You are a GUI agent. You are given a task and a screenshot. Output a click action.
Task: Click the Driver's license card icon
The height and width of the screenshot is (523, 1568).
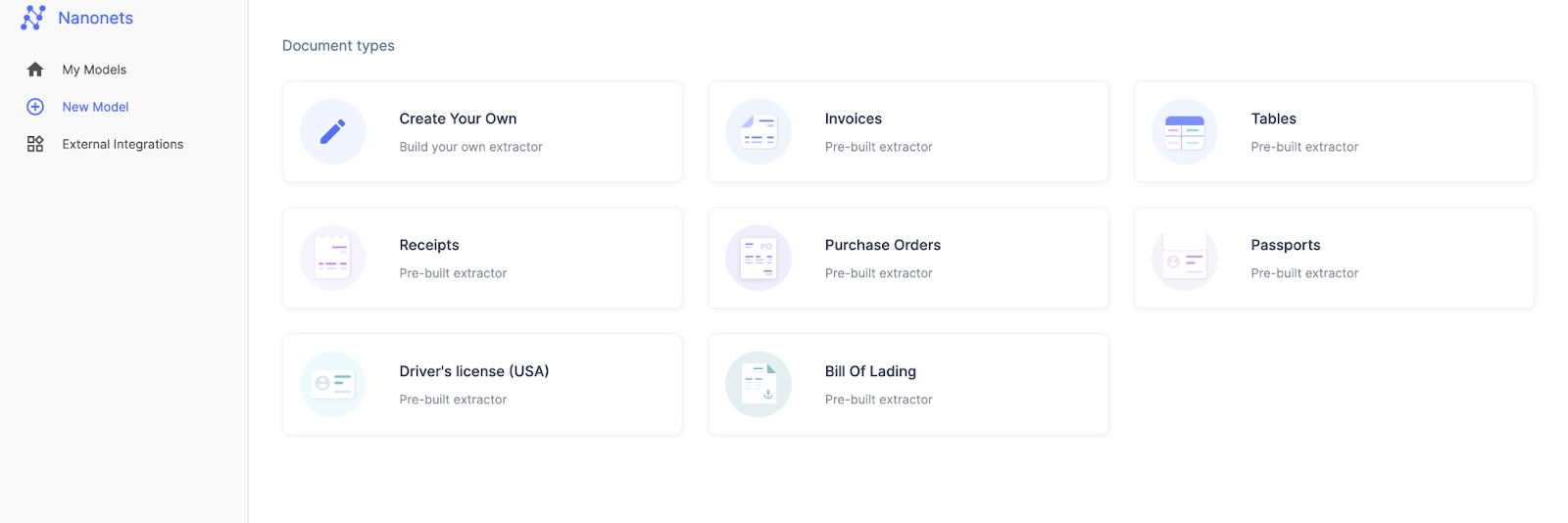tap(333, 384)
